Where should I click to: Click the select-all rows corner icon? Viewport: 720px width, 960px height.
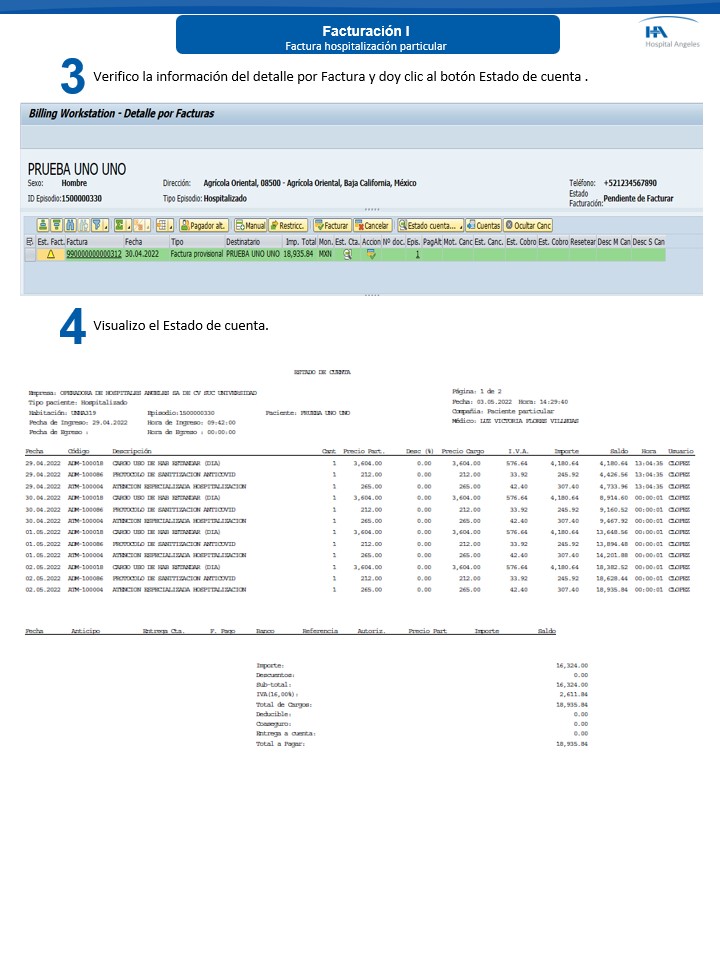[x=28, y=242]
